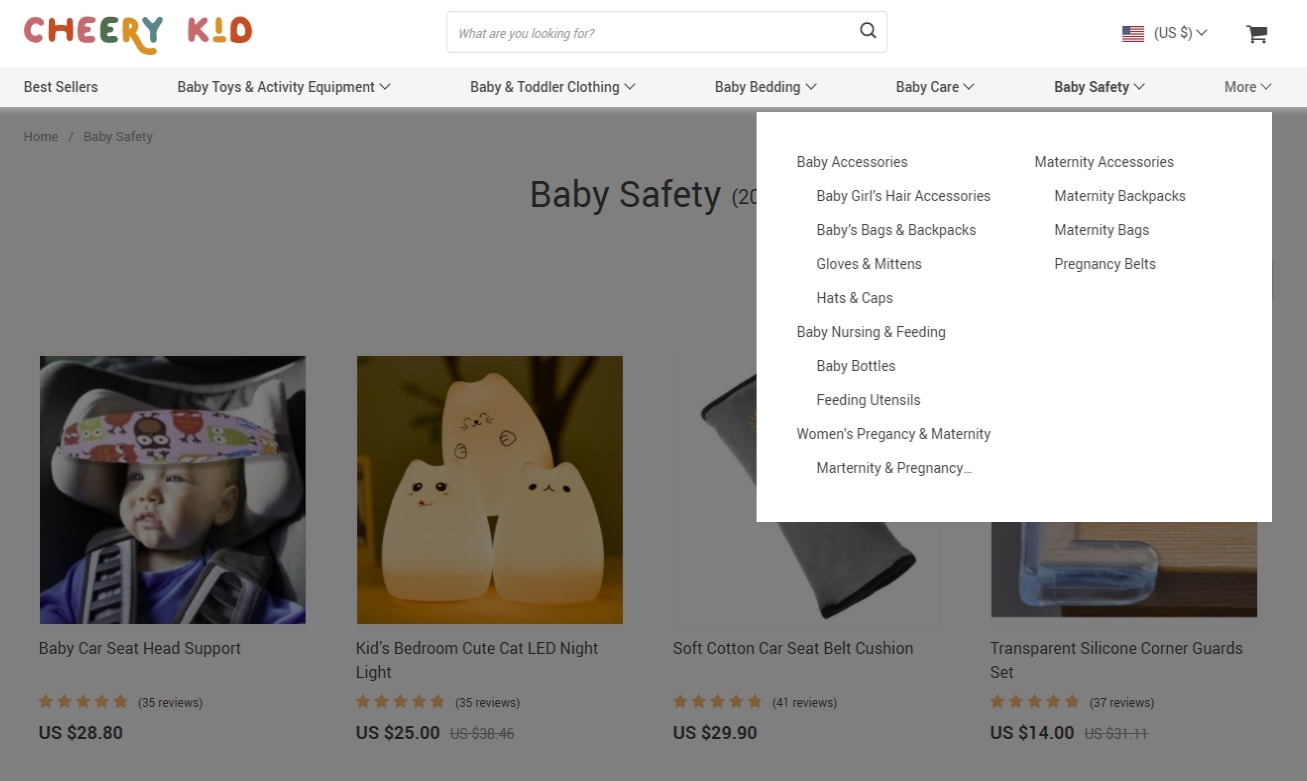
Task: Type in the search input field
Action: coord(650,33)
